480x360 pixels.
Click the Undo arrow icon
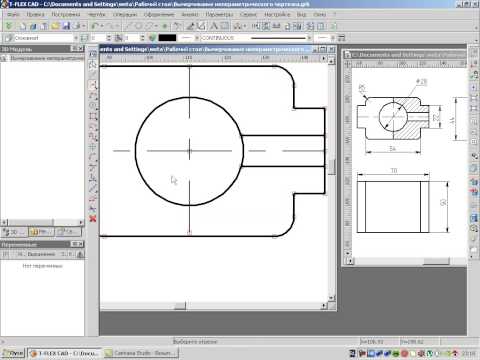[x=95, y=26]
